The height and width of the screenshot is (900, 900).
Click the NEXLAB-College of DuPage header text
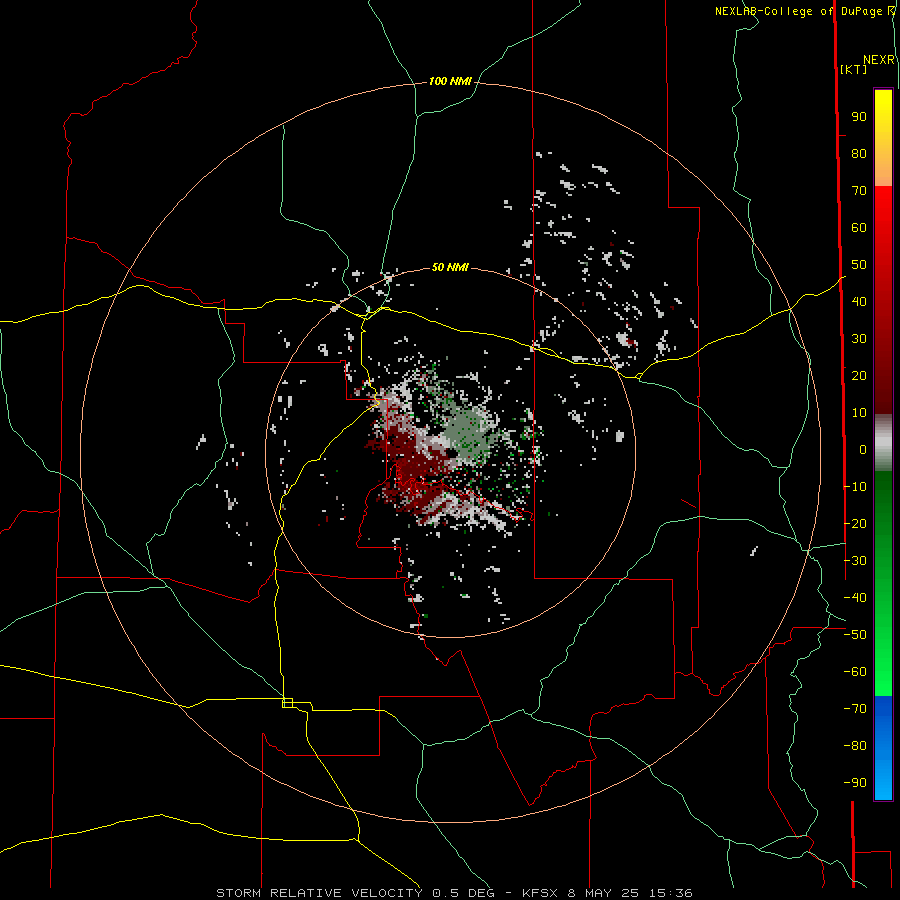click(x=804, y=11)
